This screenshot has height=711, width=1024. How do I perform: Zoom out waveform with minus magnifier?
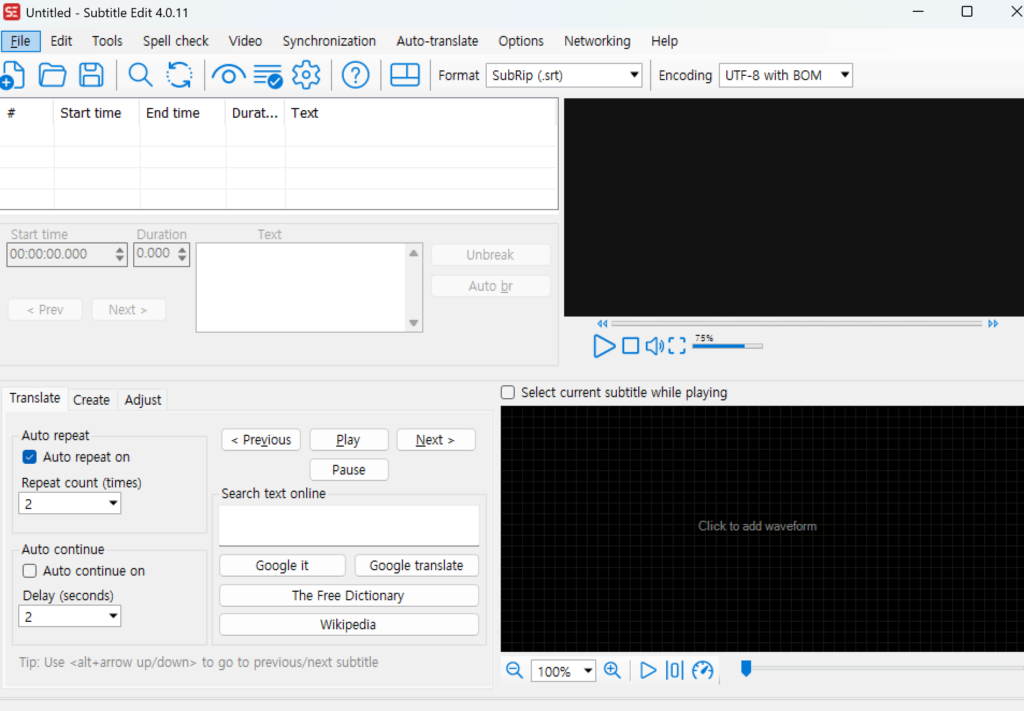515,671
